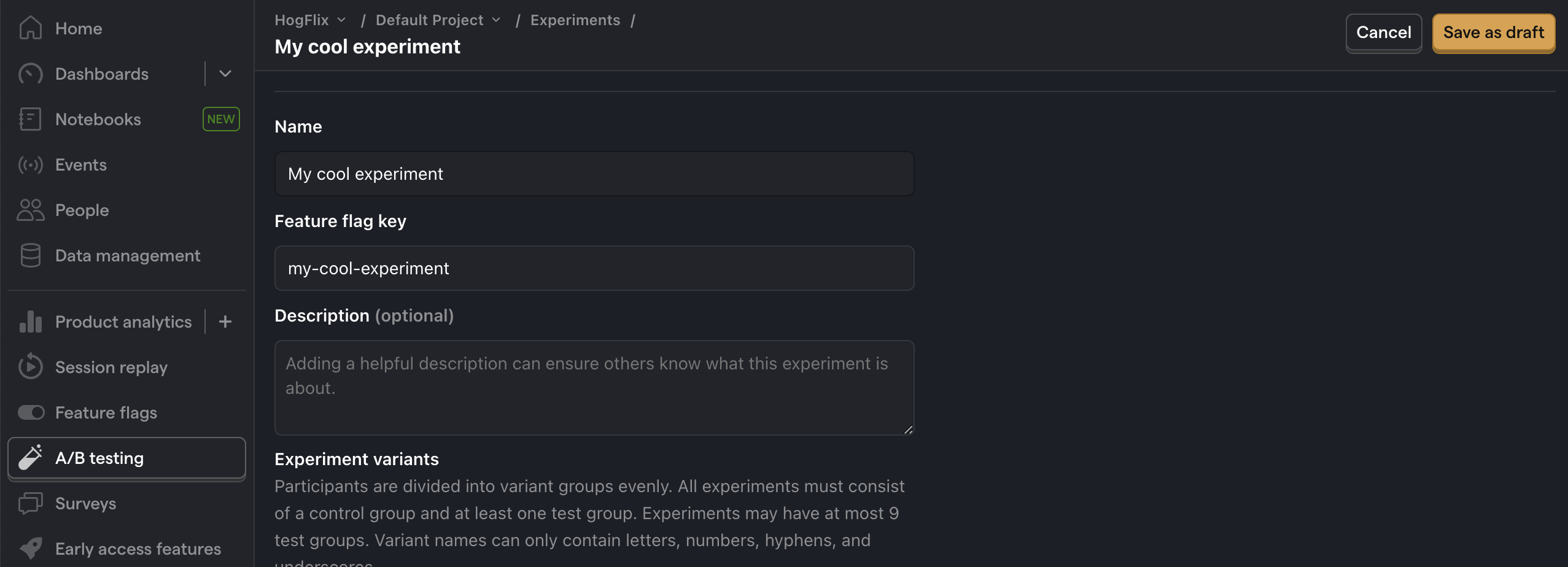Click the Product analytics bar chart icon
This screenshot has width=1568, height=567.
click(x=31, y=322)
